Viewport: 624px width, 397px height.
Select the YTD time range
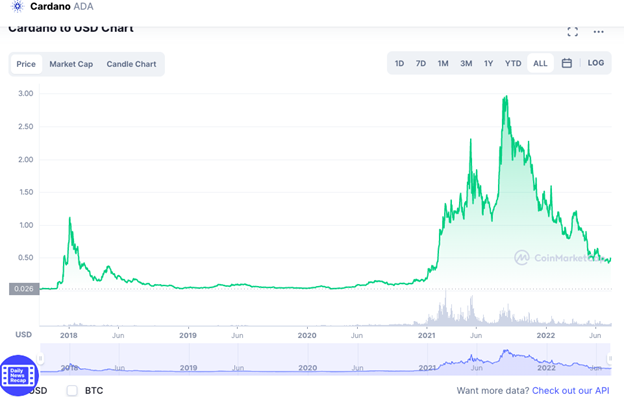tap(513, 63)
